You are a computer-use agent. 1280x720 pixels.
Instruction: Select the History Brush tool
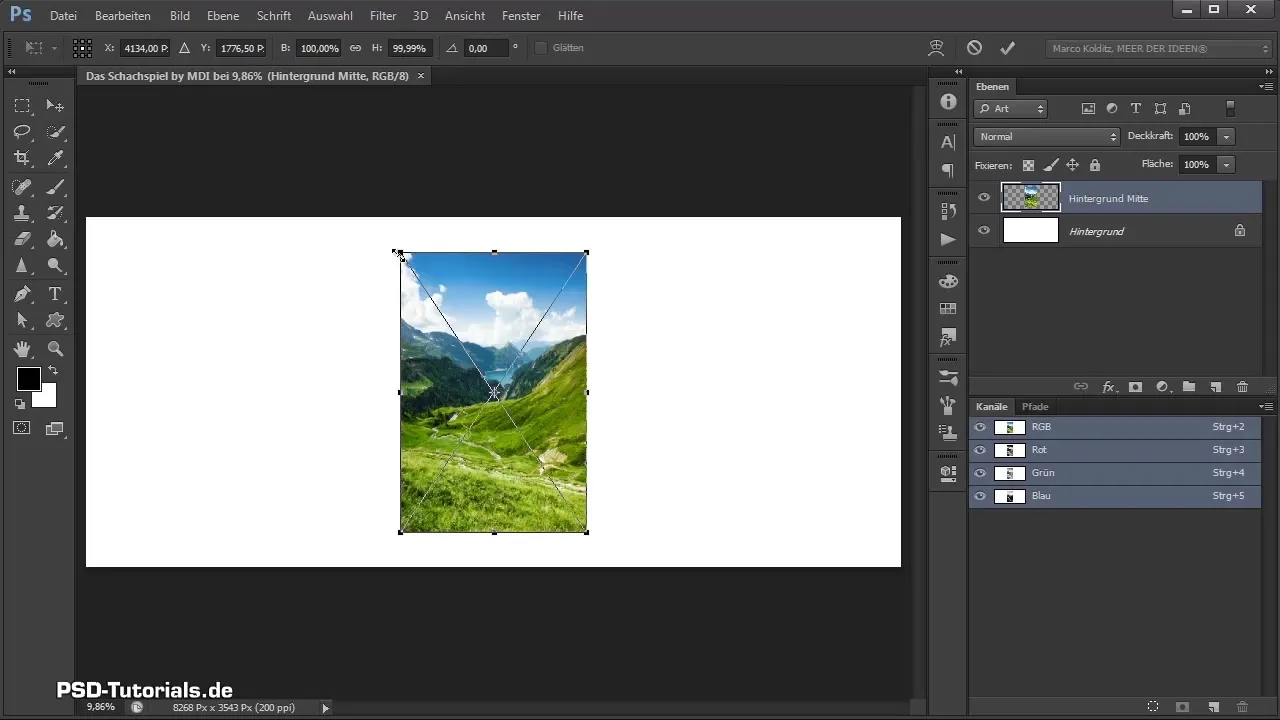click(55, 213)
